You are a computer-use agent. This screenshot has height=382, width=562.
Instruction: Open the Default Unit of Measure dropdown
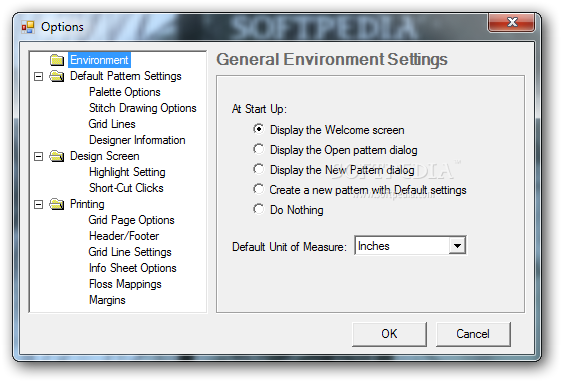click(457, 245)
